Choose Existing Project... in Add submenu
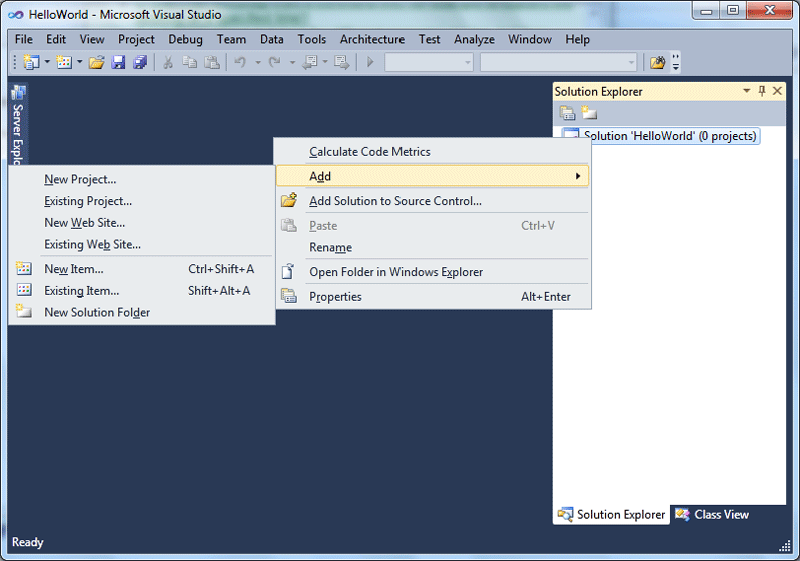The height and width of the screenshot is (561, 800). pos(142,201)
